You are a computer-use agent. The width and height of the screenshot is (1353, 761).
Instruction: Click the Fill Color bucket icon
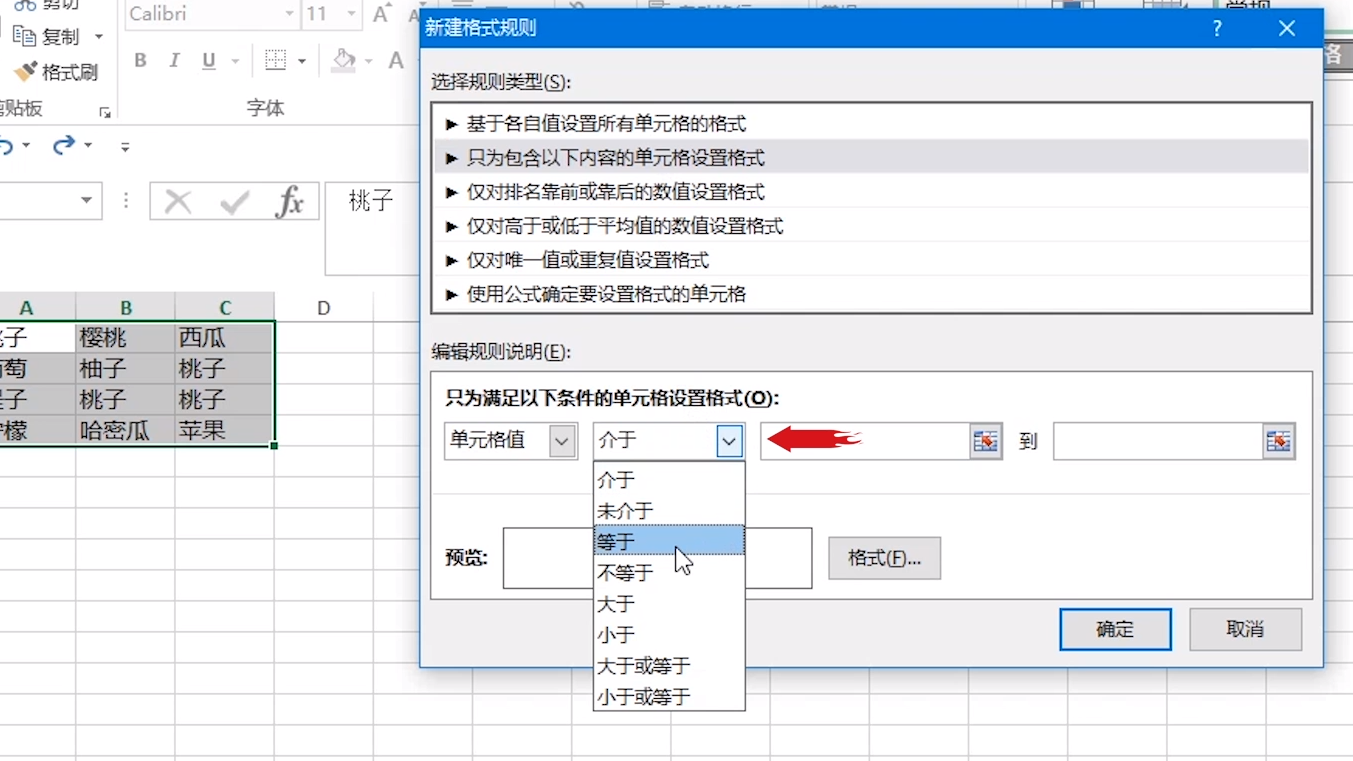[344, 61]
